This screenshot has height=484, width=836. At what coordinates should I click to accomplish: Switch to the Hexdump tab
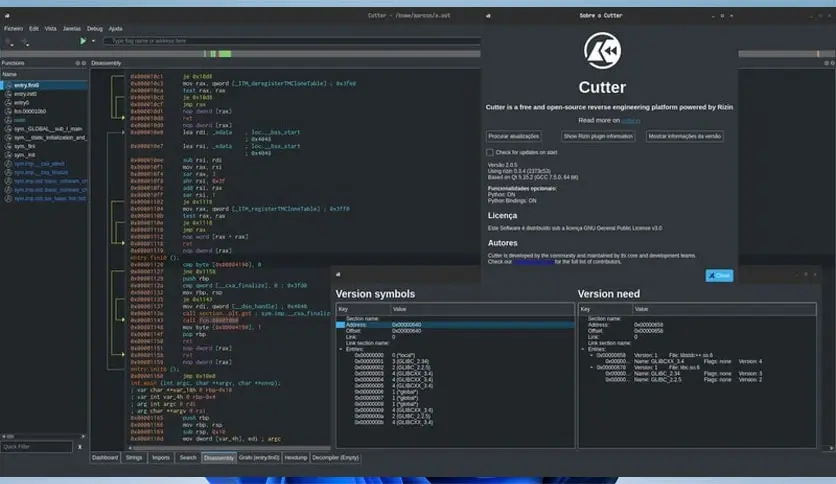pyautogui.click(x=295, y=457)
